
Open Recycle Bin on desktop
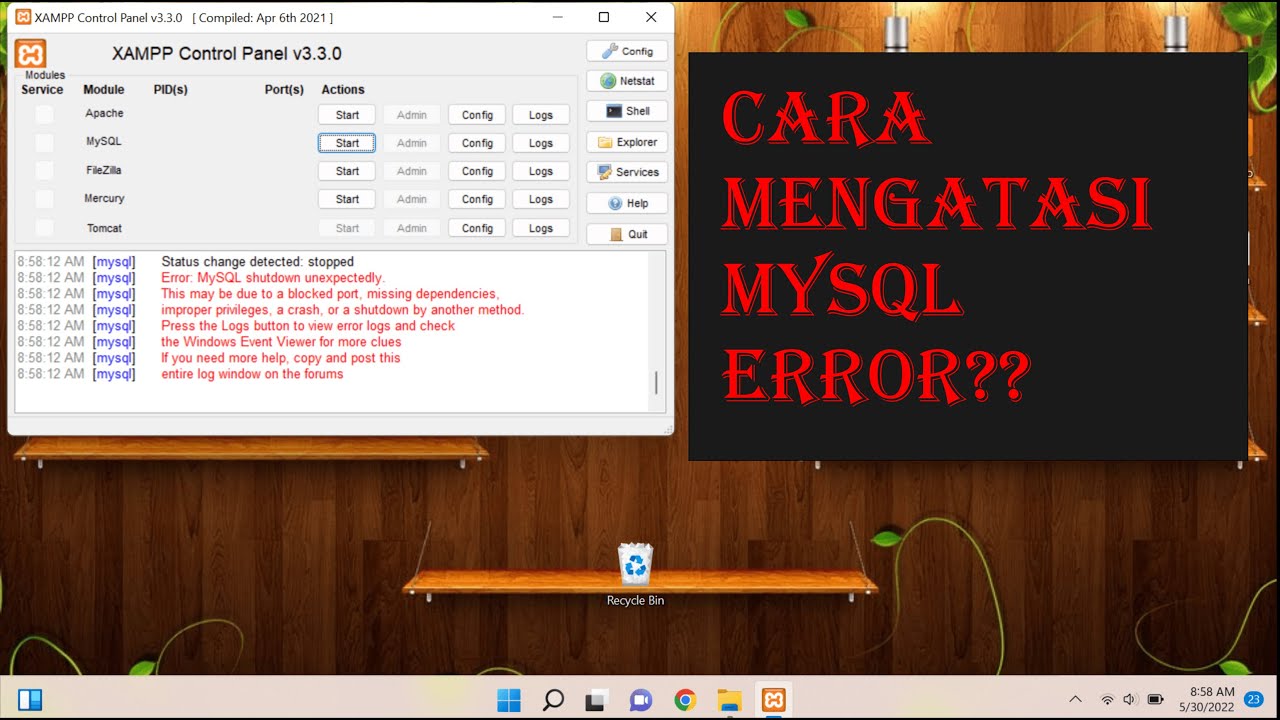click(635, 574)
